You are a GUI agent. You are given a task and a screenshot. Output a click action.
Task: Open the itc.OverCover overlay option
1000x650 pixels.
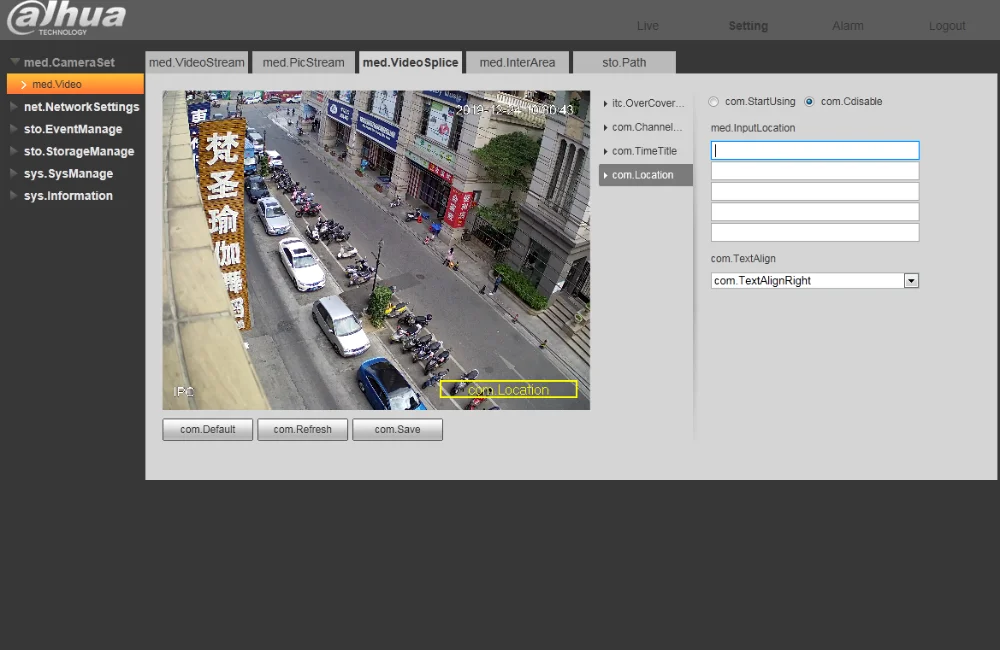(x=646, y=103)
